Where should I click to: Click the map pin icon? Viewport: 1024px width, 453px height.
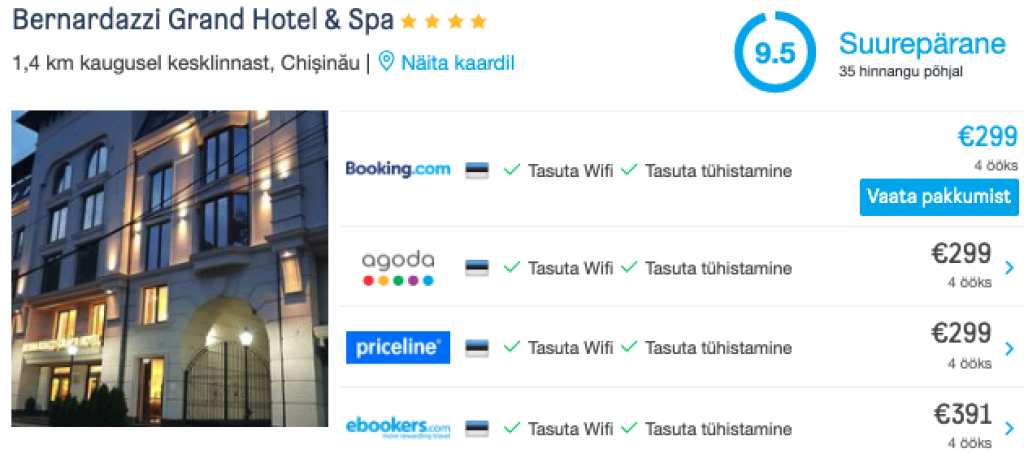tap(386, 63)
